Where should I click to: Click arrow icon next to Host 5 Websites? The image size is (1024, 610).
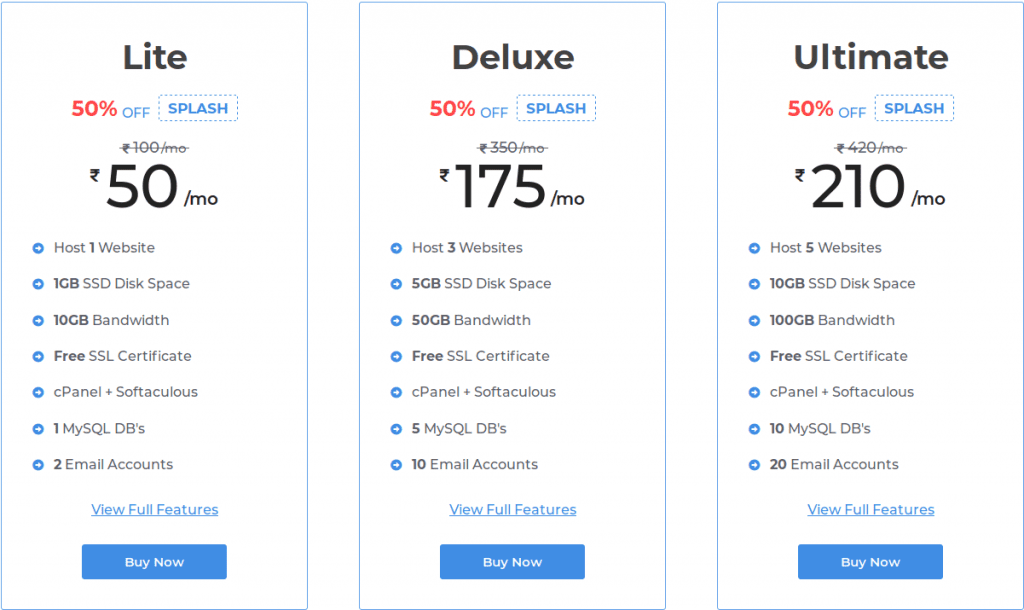(754, 248)
